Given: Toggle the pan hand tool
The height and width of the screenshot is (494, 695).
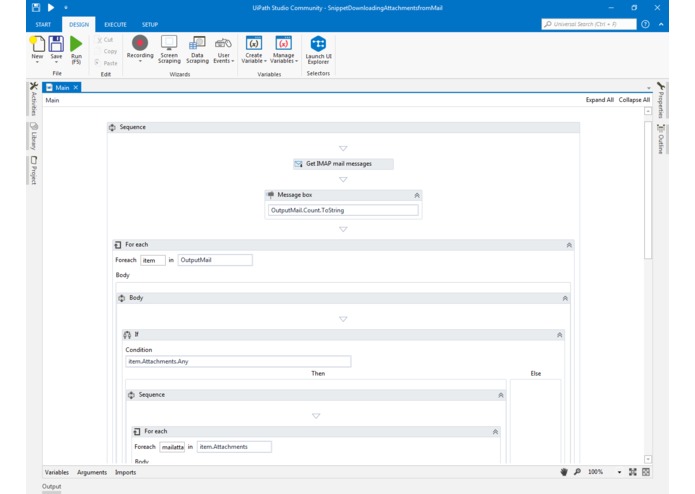Looking at the screenshot, I should point(564,472).
